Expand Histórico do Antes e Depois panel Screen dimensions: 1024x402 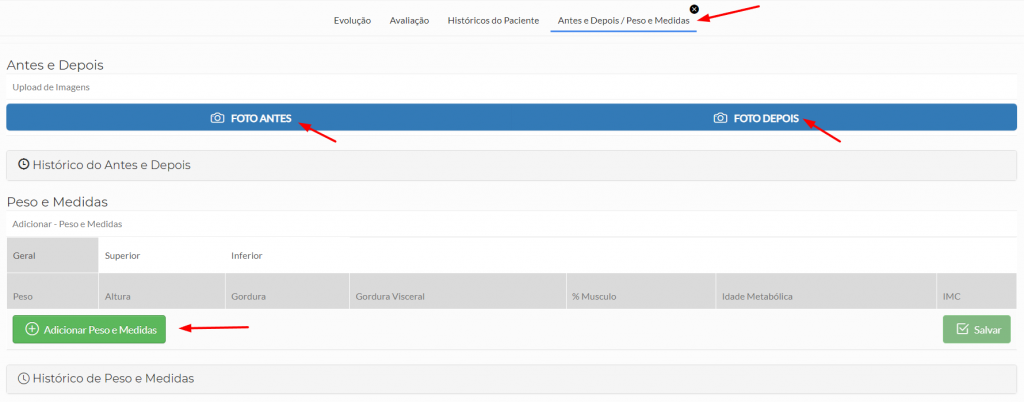[x=112, y=165]
